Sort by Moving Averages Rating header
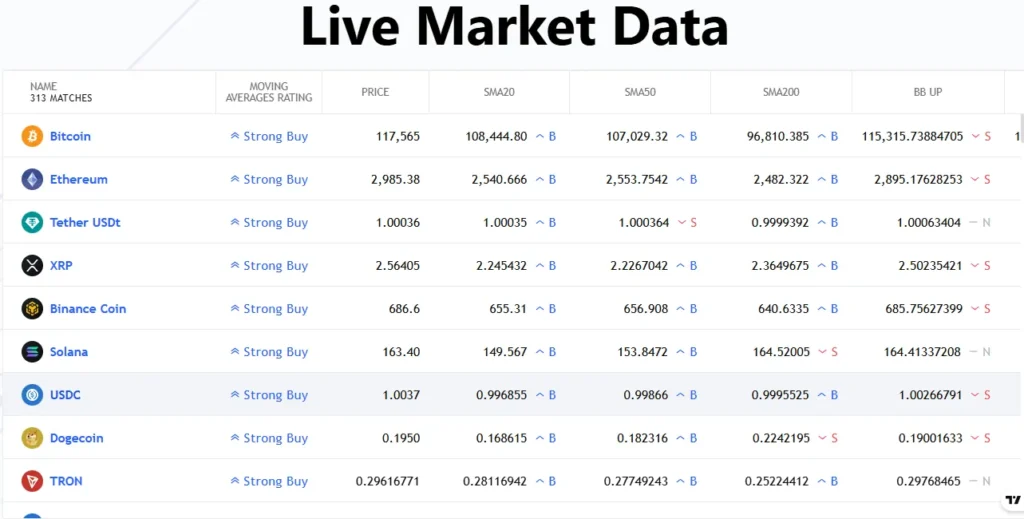Screen dimensions: 1024x519 pos(268,92)
